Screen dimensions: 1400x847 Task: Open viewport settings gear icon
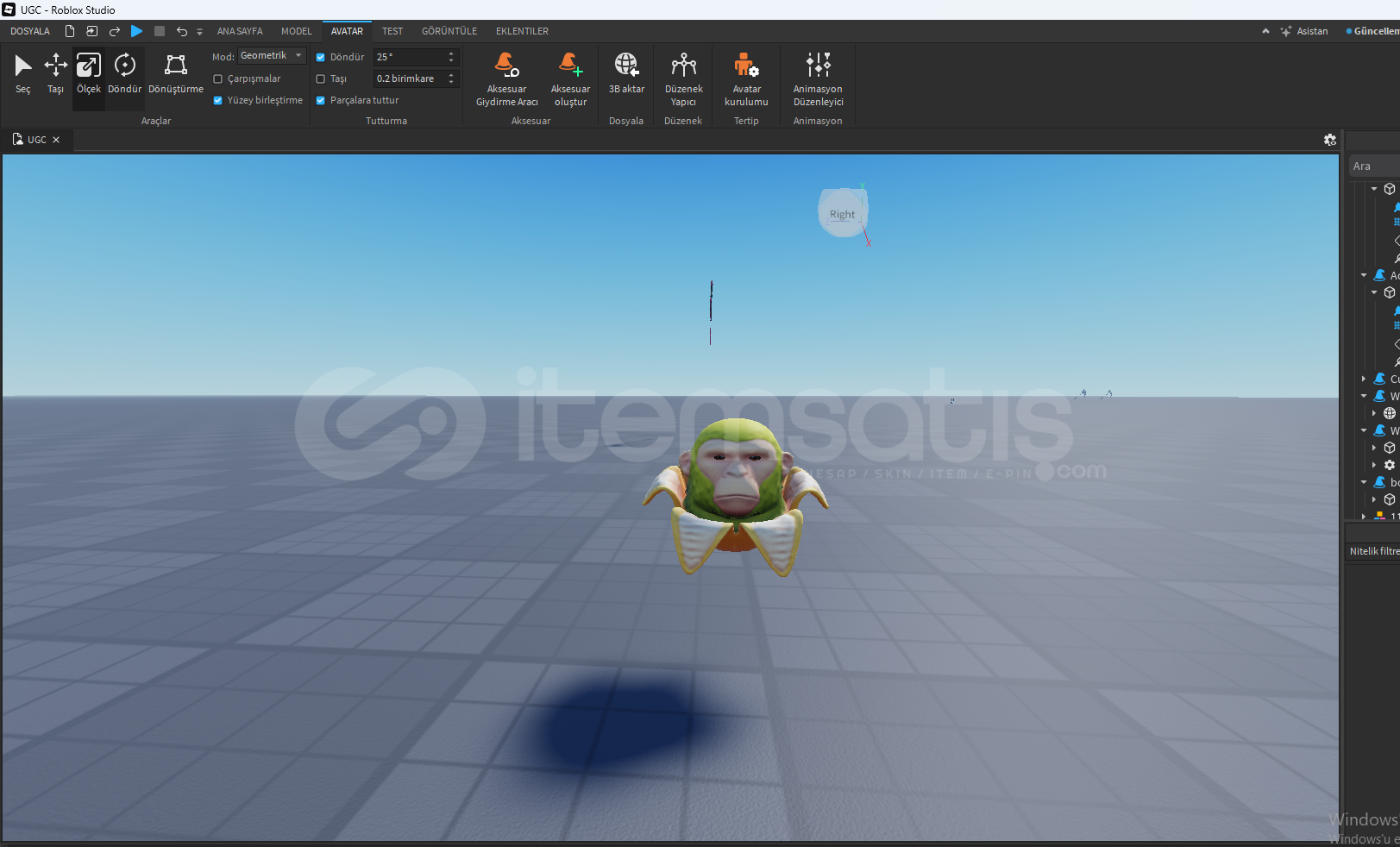[1330, 140]
